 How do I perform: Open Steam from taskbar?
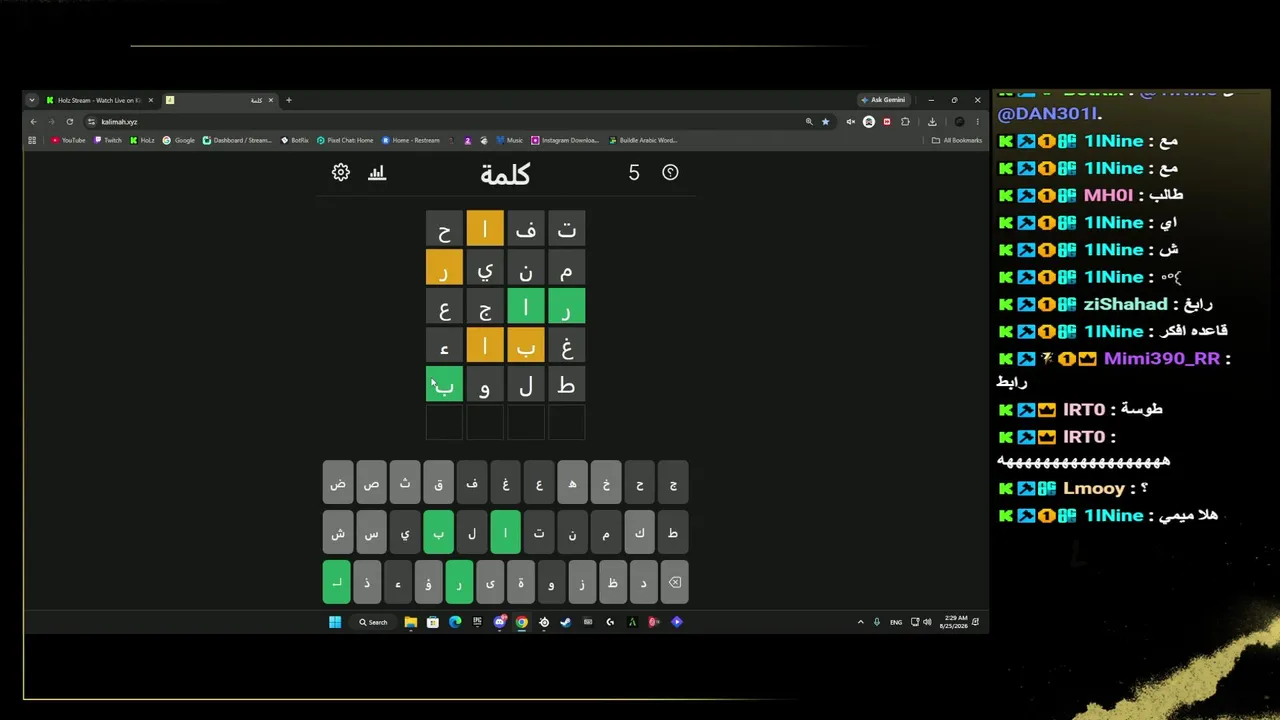565,622
